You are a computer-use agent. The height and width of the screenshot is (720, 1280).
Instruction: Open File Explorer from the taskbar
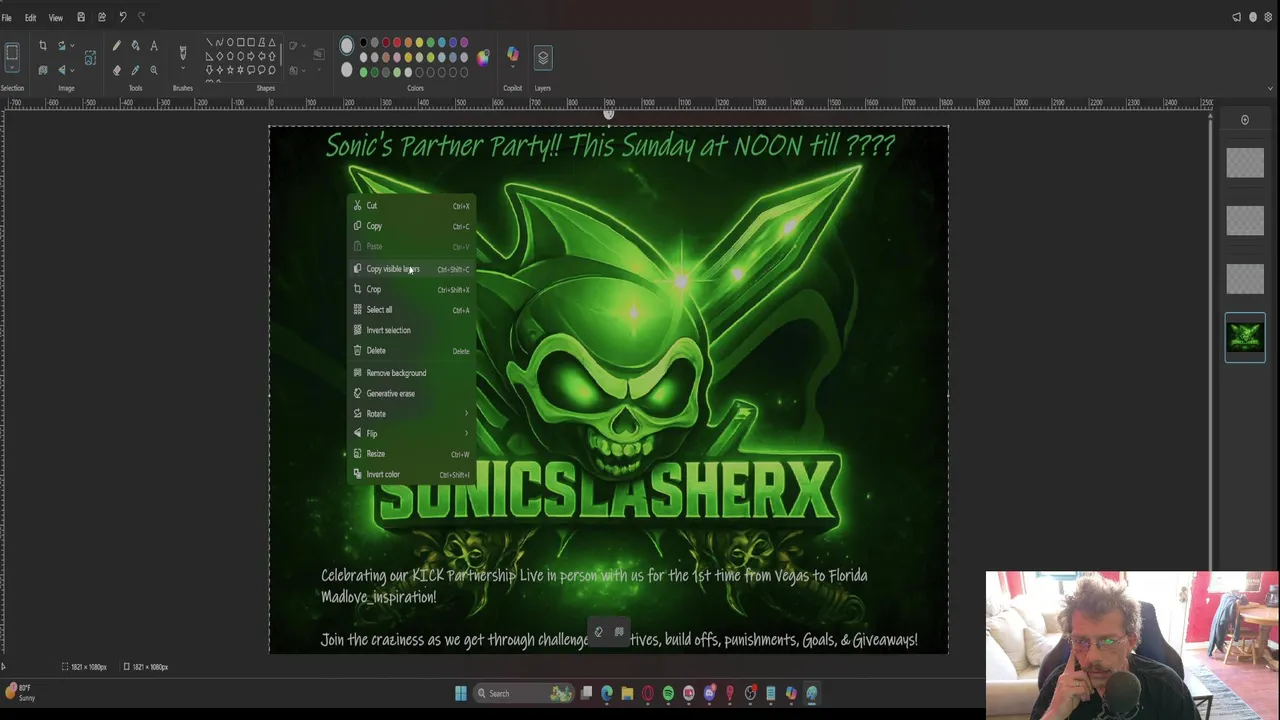tap(627, 693)
